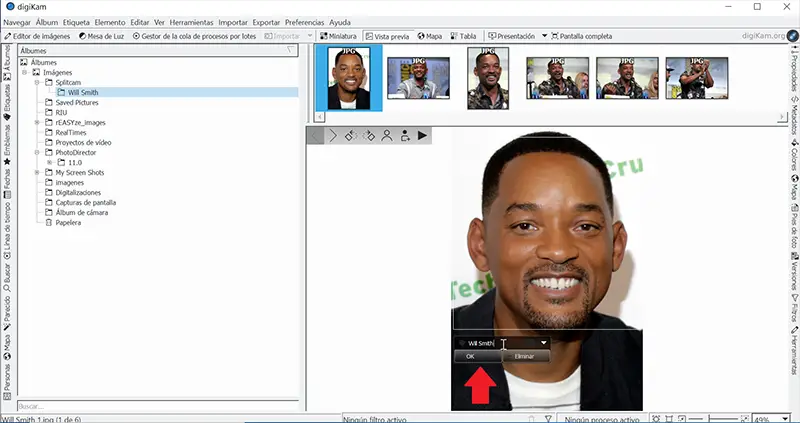Open filter funnel icon in status bar

pos(548,419)
